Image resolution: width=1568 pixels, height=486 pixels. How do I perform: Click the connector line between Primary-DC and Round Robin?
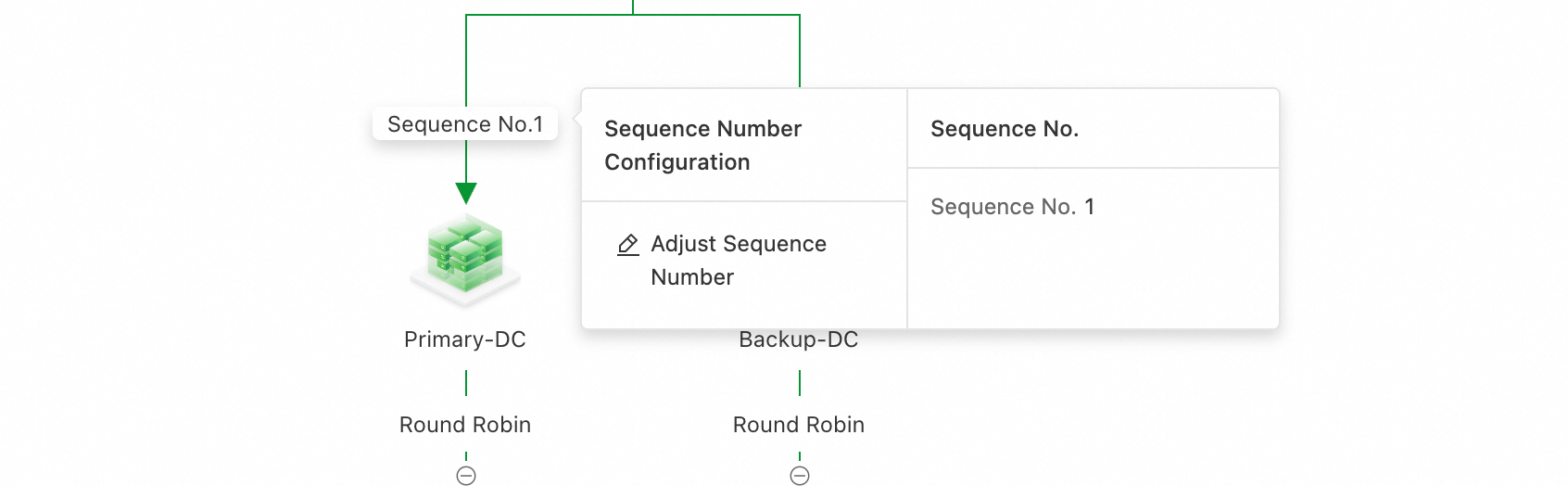coord(466,382)
